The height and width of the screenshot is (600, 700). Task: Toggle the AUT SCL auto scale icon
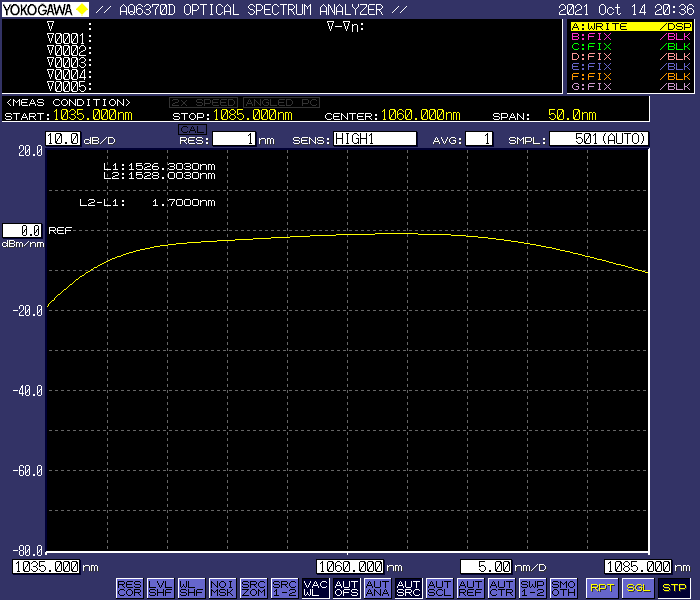[x=439, y=587]
